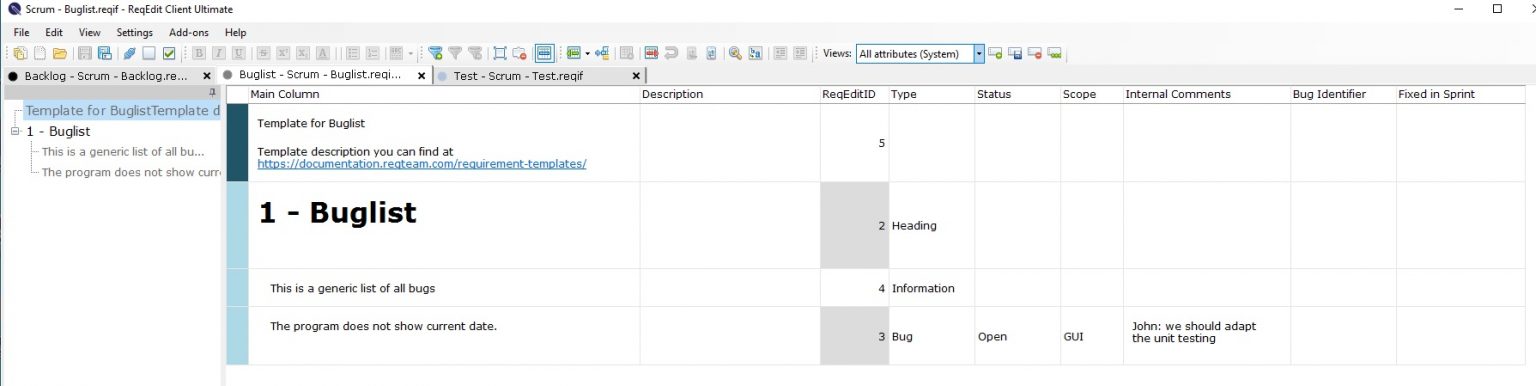Click the new-from-copy documents toolbar icon
Screen dimensions: 1536x386
(20, 54)
